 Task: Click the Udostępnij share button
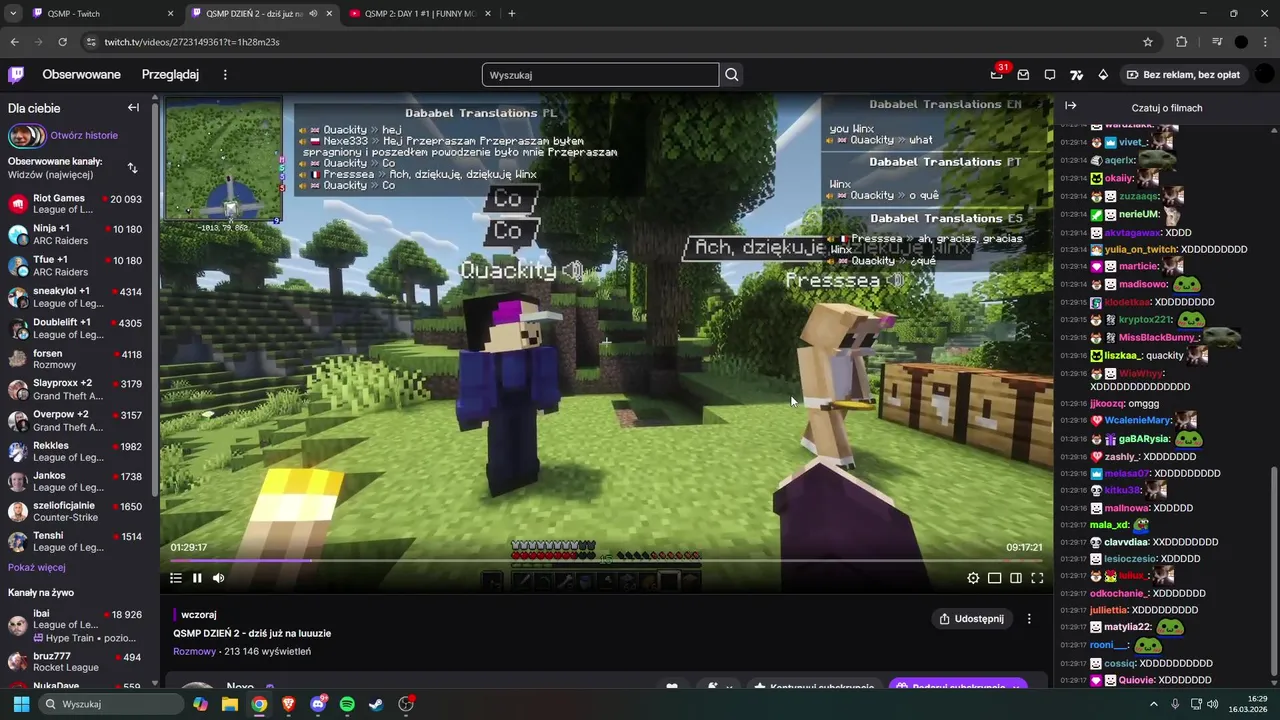coord(971,619)
